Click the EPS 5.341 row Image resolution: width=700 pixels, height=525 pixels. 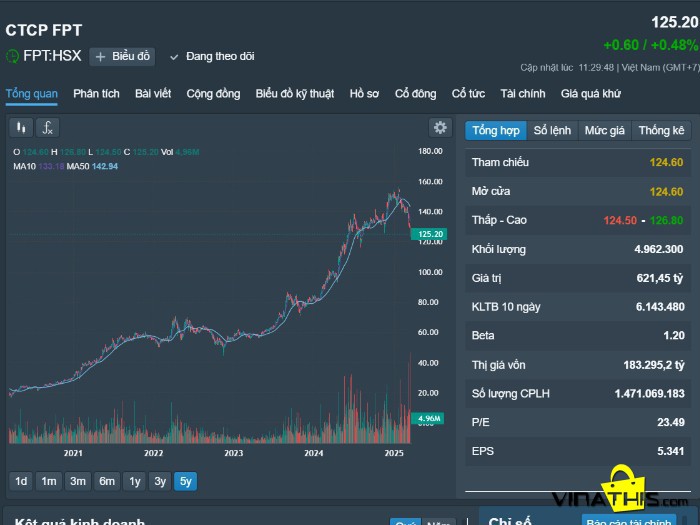click(x=578, y=451)
